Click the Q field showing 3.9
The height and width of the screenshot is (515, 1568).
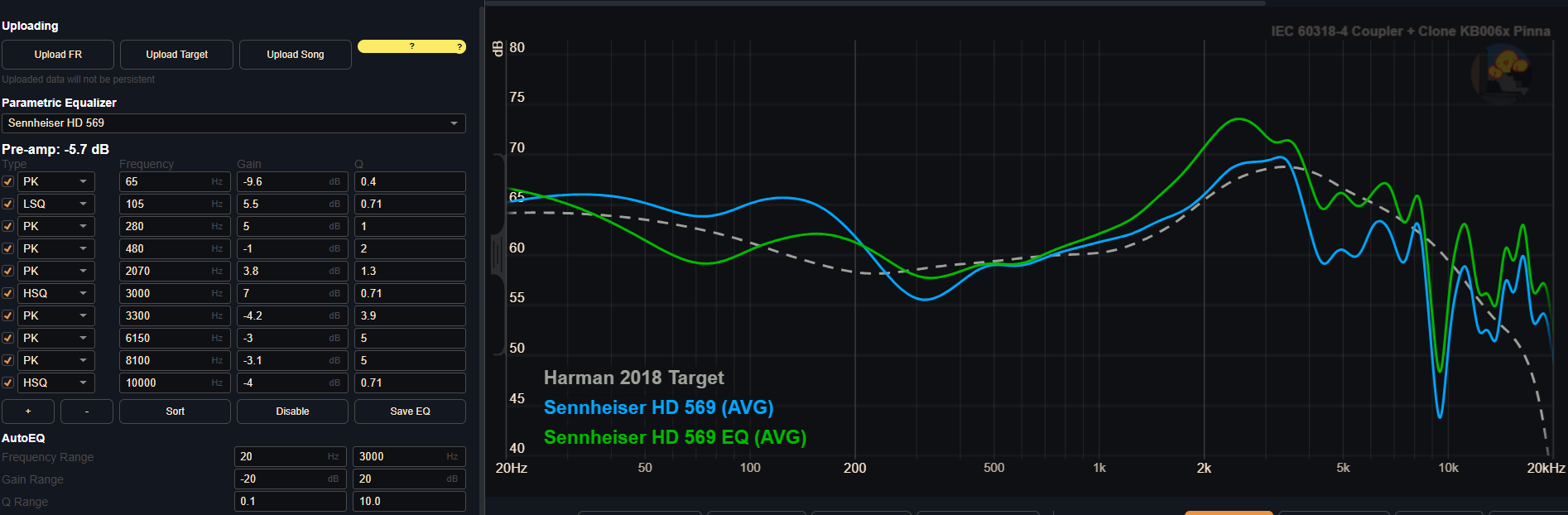point(410,315)
